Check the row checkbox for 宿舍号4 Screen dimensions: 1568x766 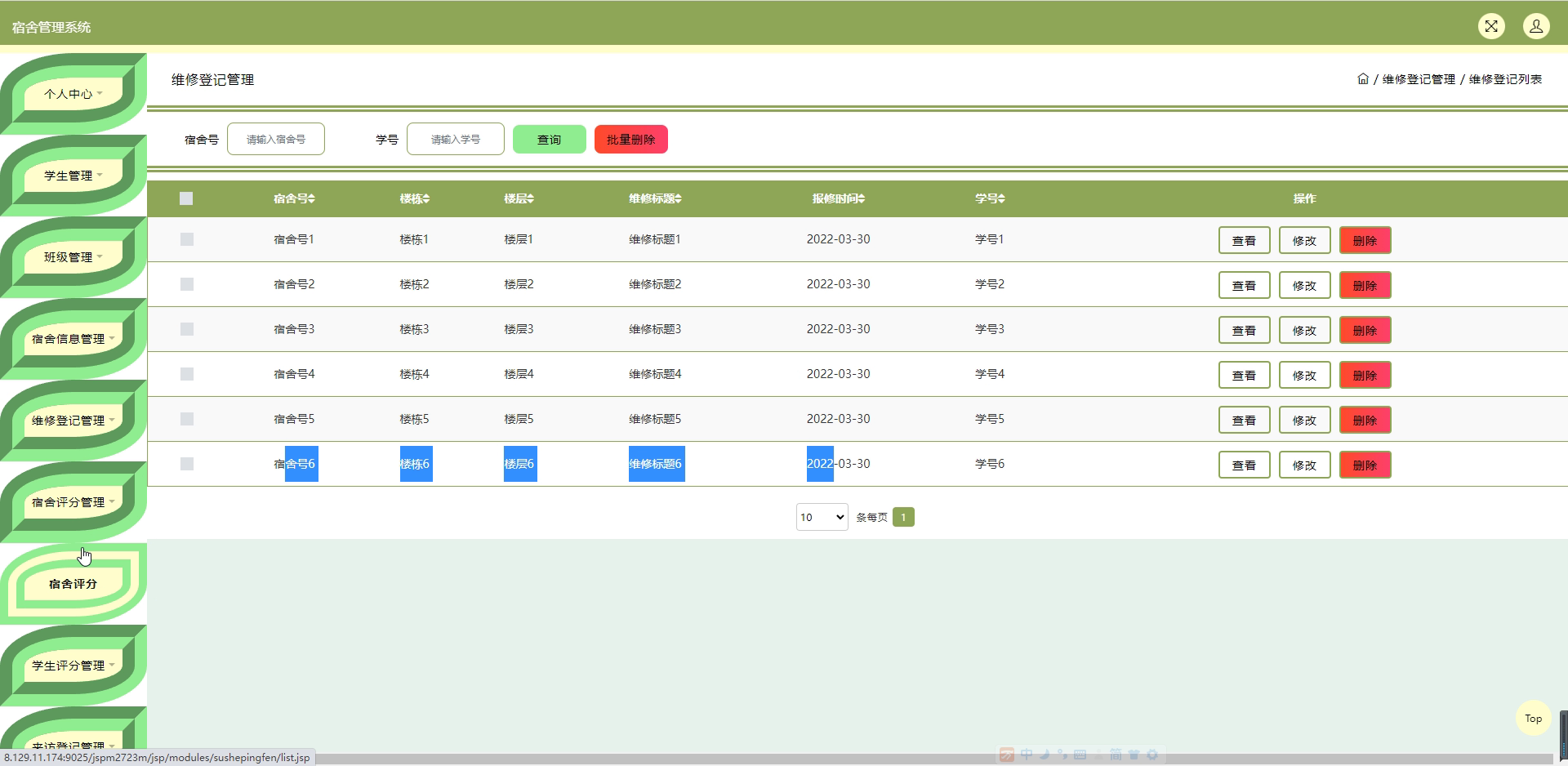click(x=187, y=374)
